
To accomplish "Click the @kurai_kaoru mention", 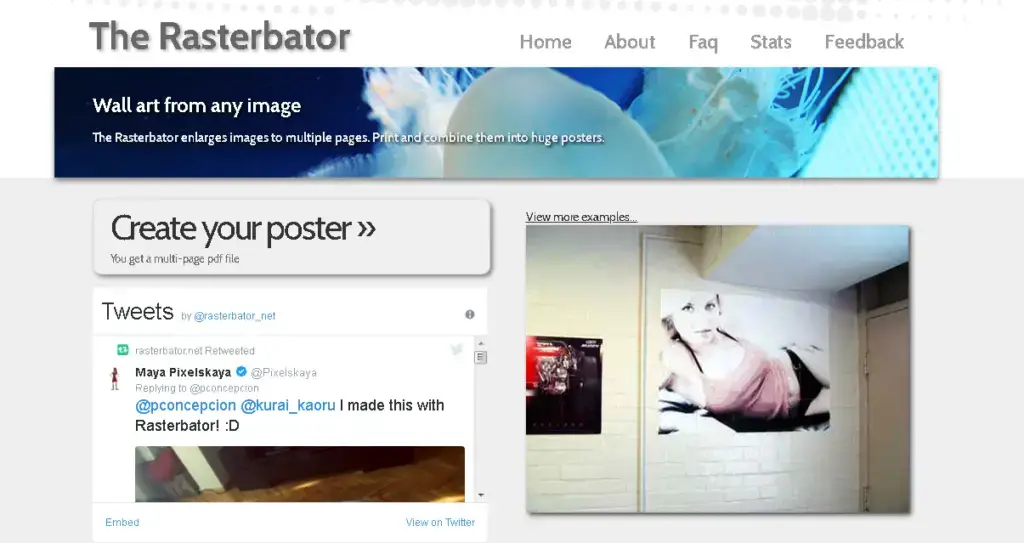I will click(288, 405).
